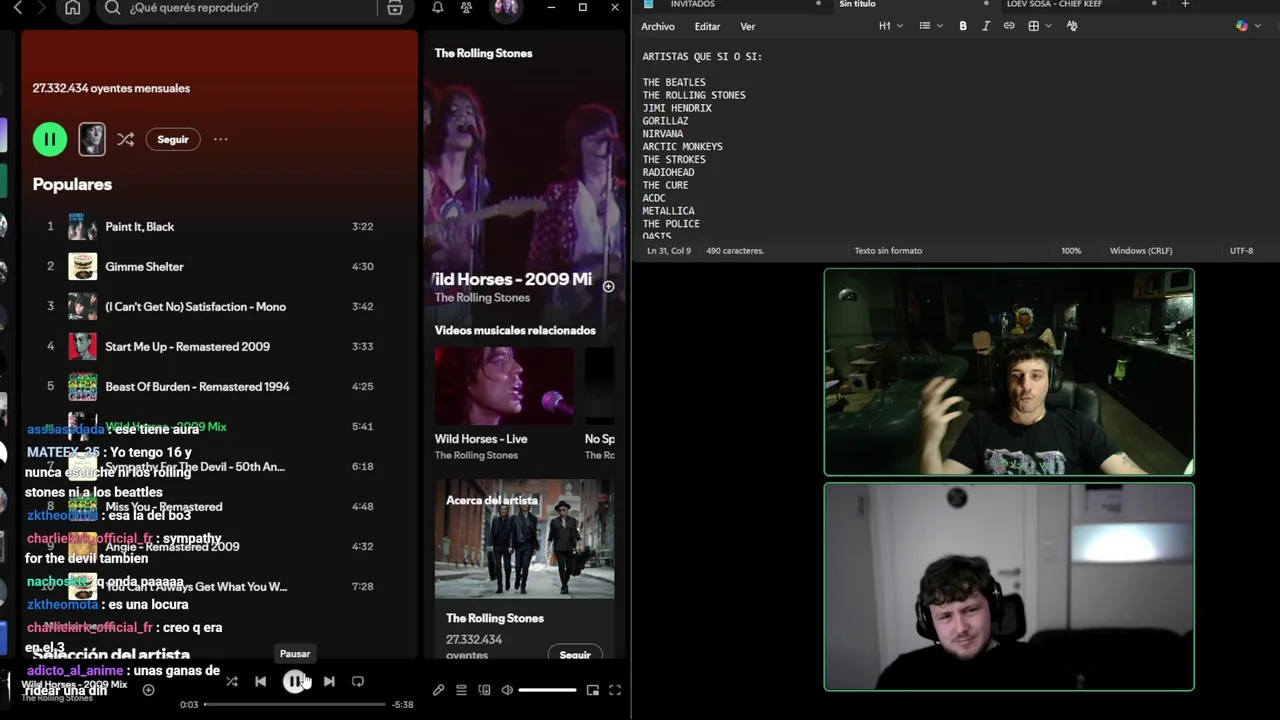Open Gimme Shelter album cover thumbnail
Screen dimensions: 1280x720
[x=82, y=267]
